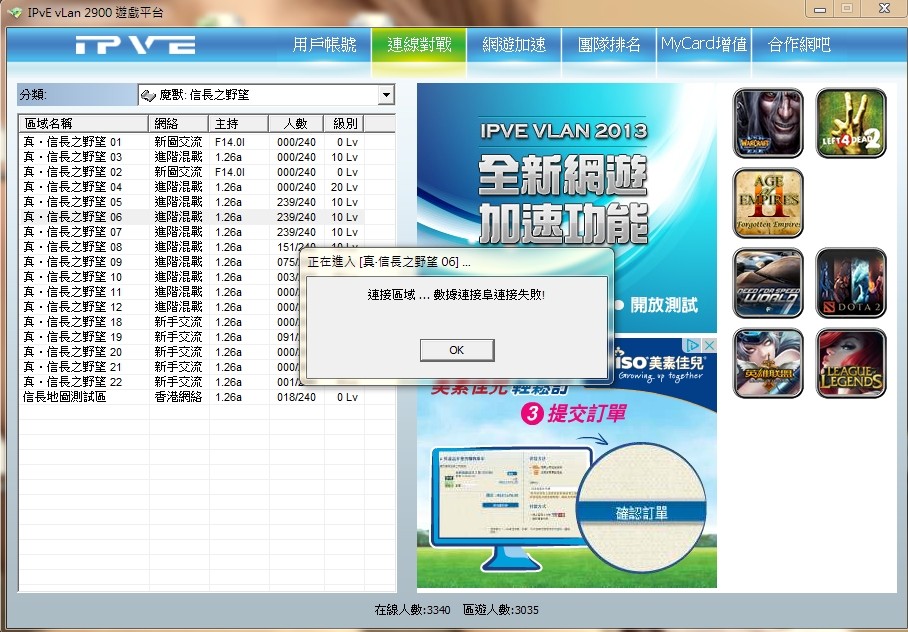The width and height of the screenshot is (908, 632).
Task: Sort list by 人數 column header
Action: (x=295, y=124)
